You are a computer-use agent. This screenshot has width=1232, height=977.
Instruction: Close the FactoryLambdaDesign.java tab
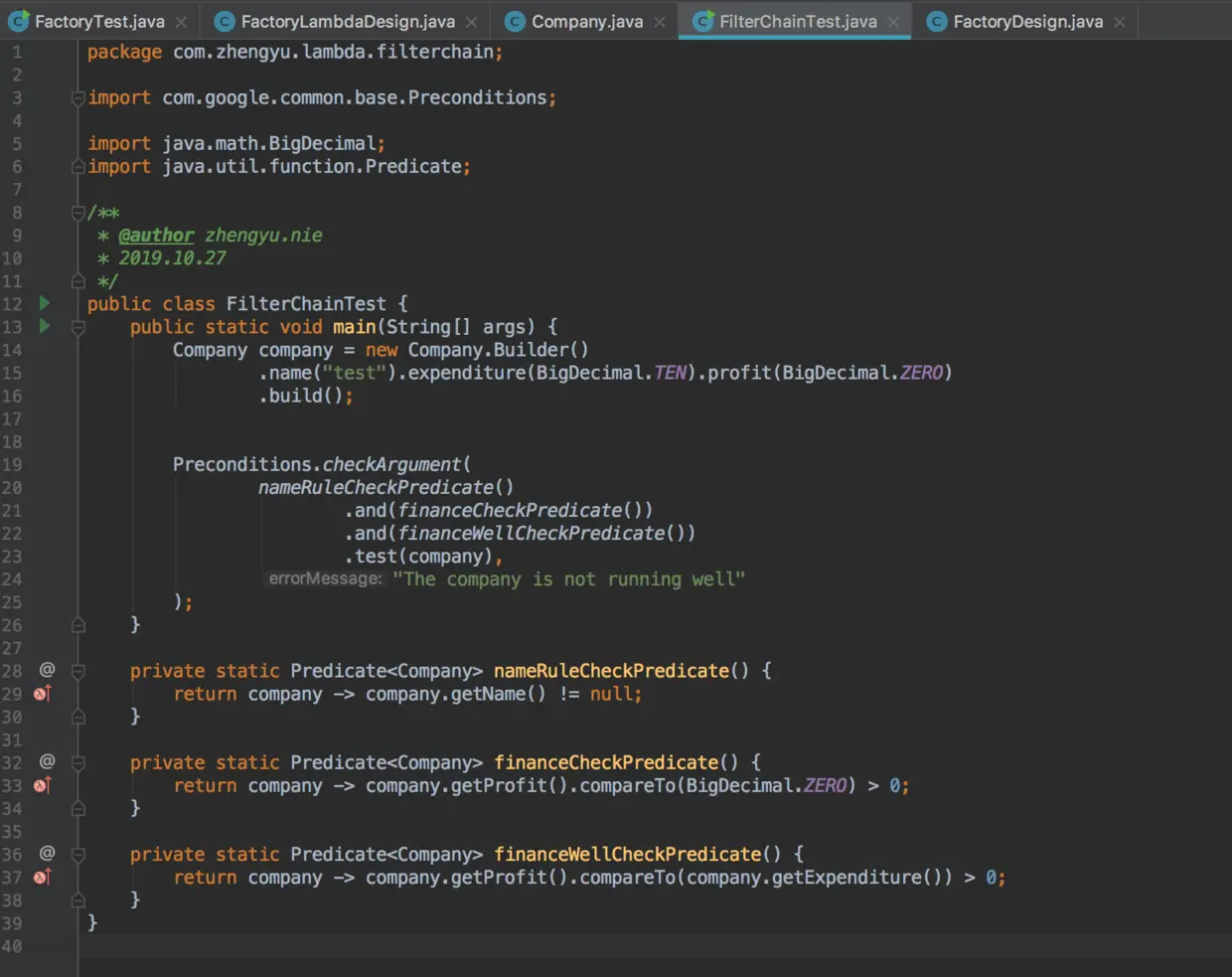(x=471, y=22)
